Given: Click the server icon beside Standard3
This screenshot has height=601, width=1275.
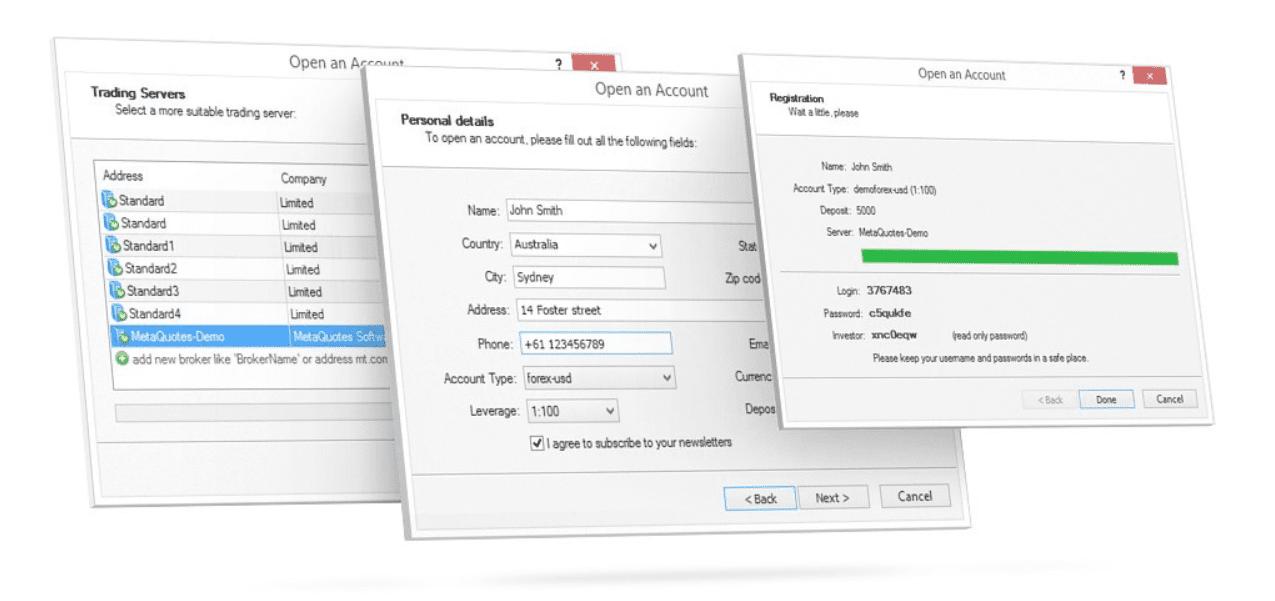Looking at the screenshot, I should pyautogui.click(x=117, y=291).
